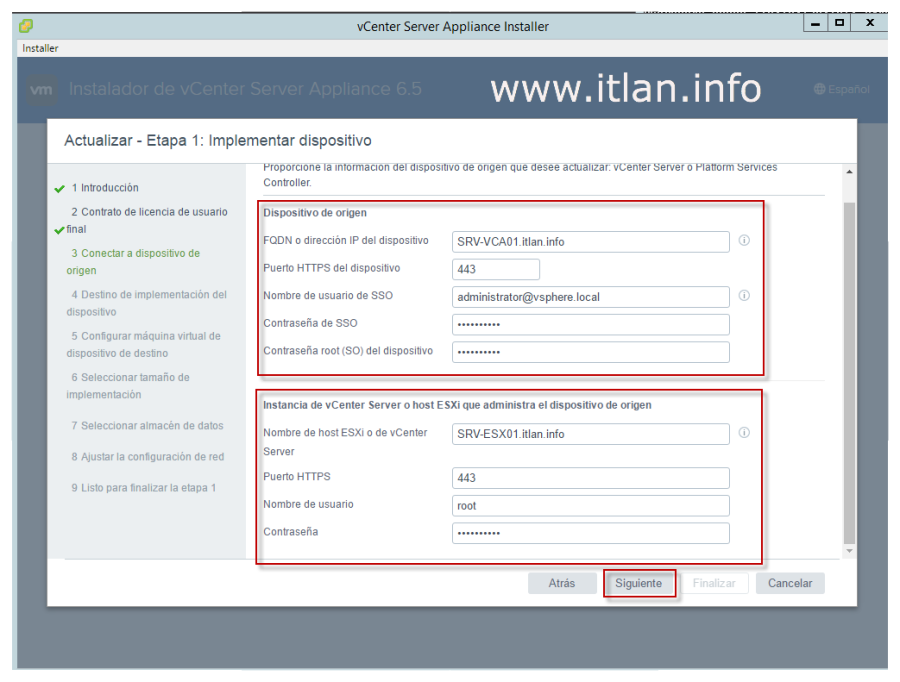Image resolution: width=900 pixels, height=682 pixels.
Task: Edit the Nombre de usuario root field
Action: pos(590,506)
